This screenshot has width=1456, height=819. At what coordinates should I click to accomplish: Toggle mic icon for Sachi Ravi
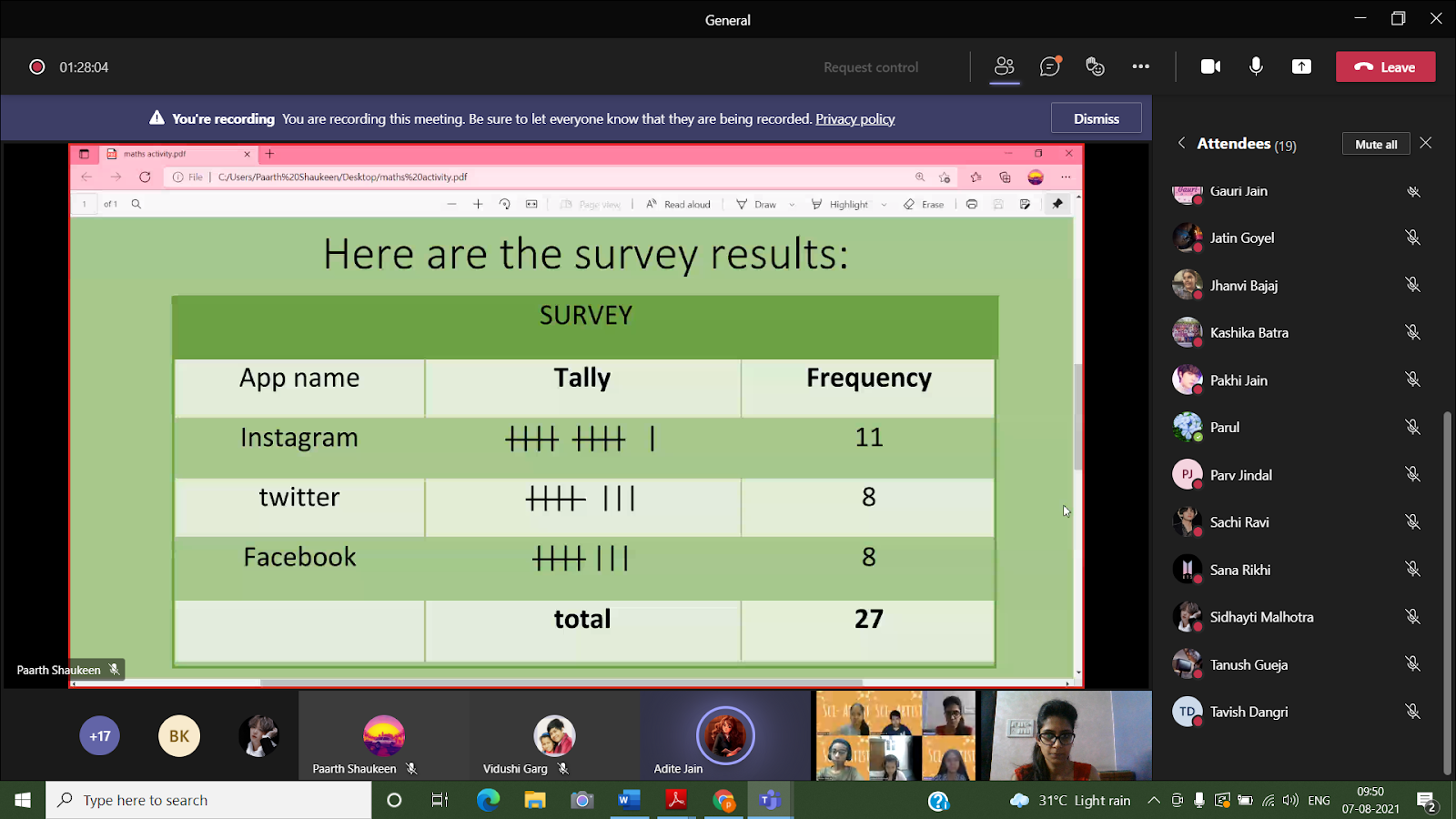click(x=1412, y=521)
